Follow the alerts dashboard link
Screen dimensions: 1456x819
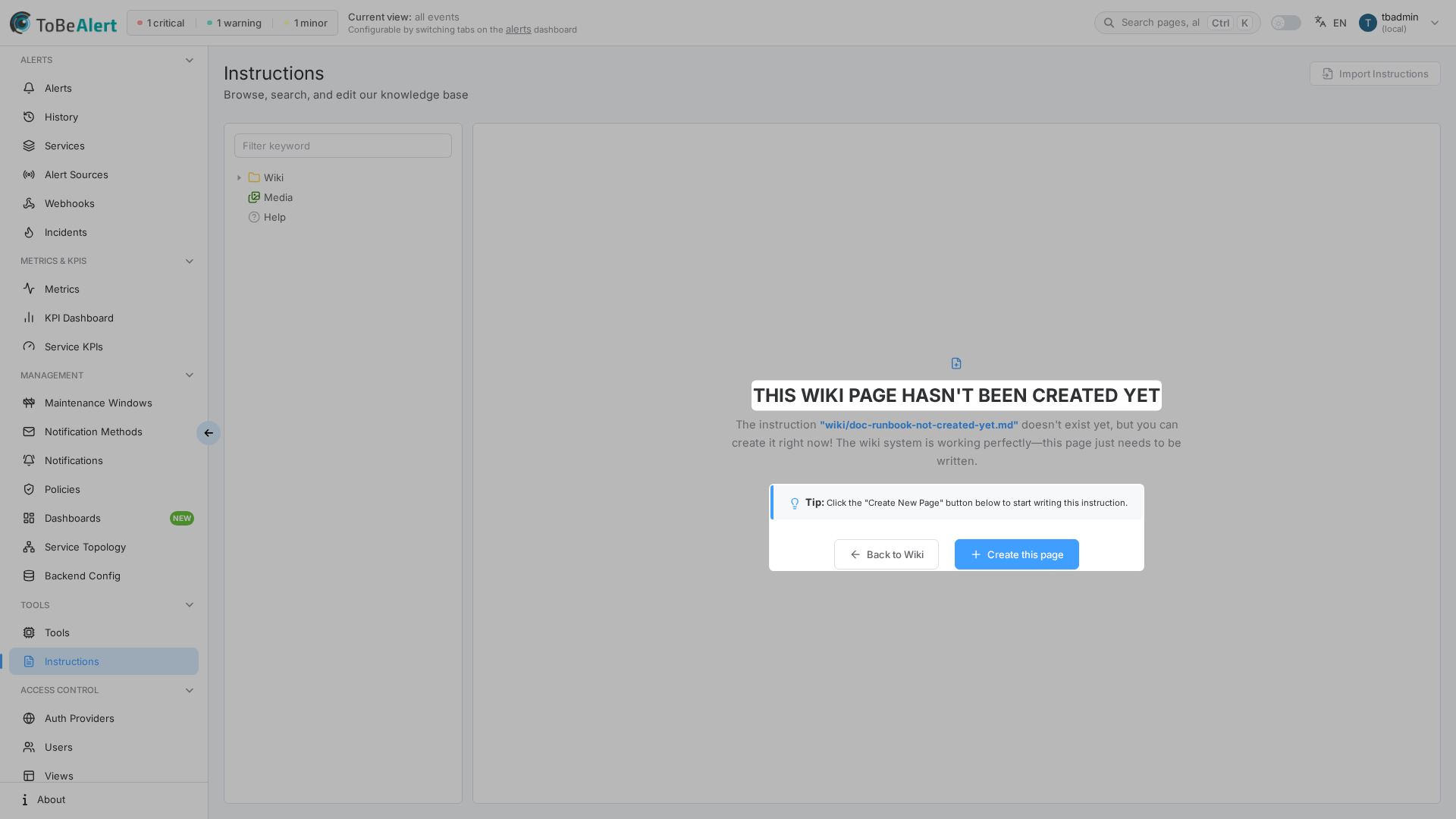click(519, 30)
